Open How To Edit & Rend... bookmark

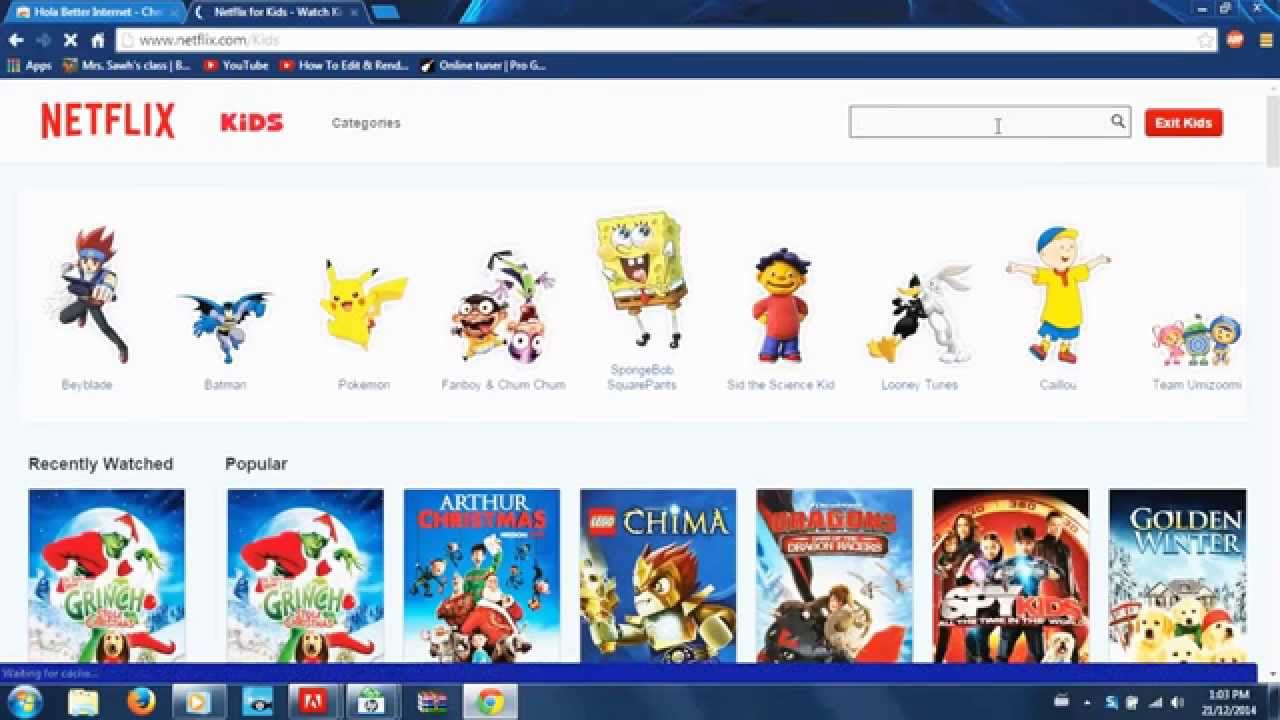(x=345, y=65)
